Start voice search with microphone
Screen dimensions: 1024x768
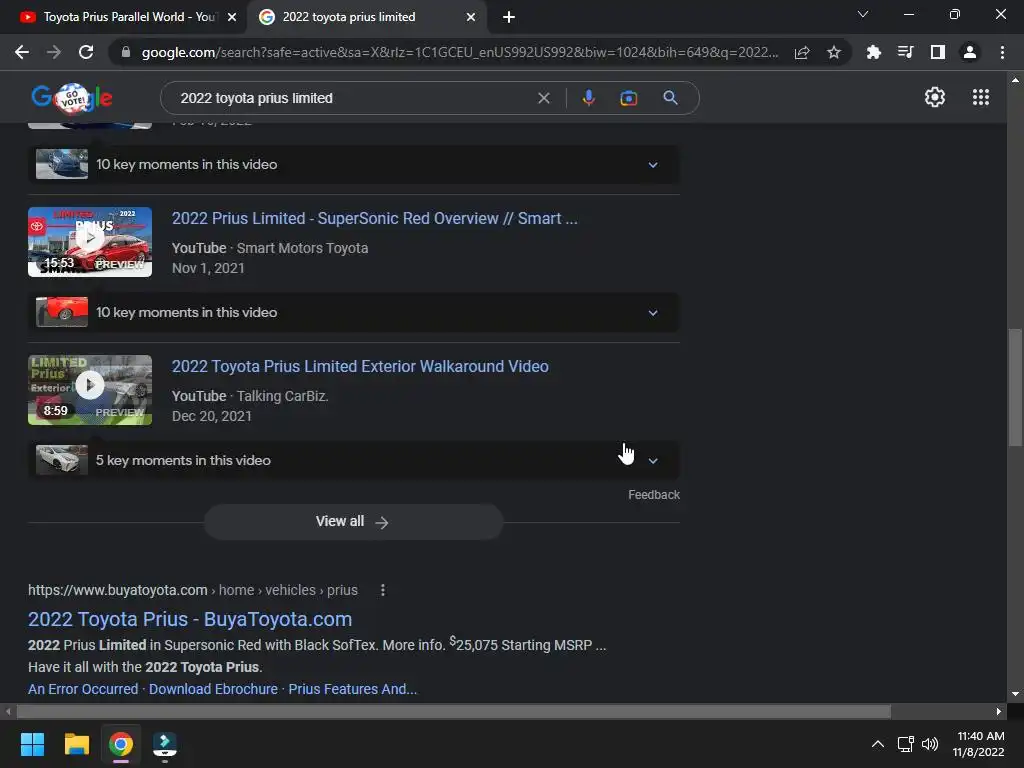coord(588,98)
